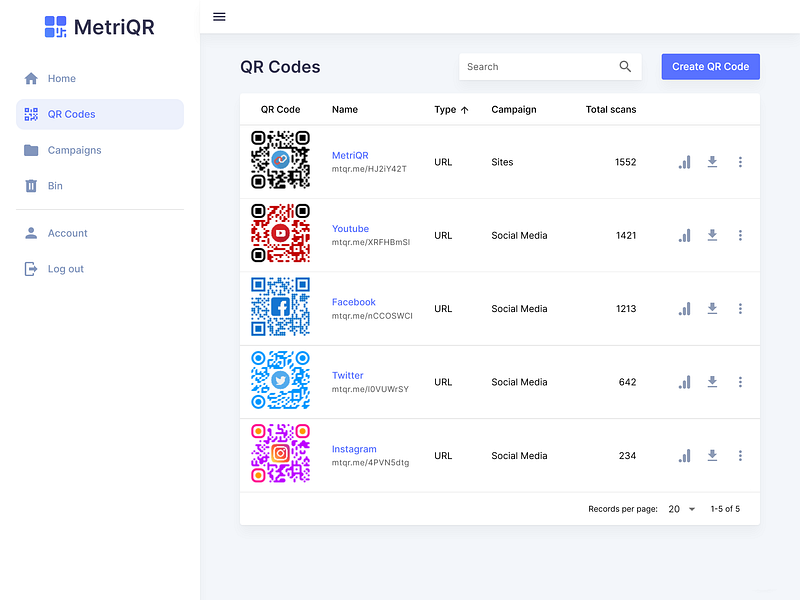The width and height of the screenshot is (800, 600).
Task: Click the 1-5 of 5 pagination text
Action: click(725, 509)
